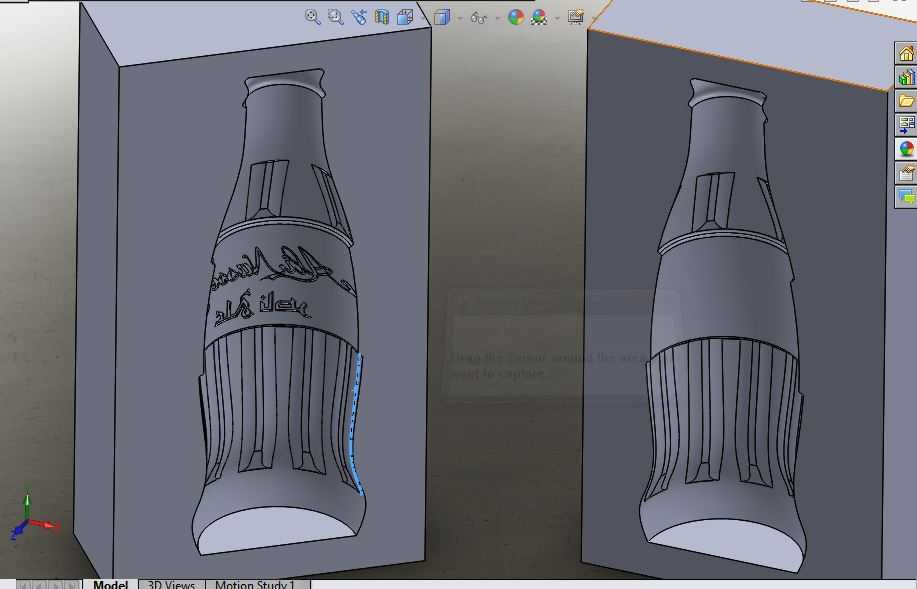Select the highlighted blue edge on left bottle

tap(354, 424)
